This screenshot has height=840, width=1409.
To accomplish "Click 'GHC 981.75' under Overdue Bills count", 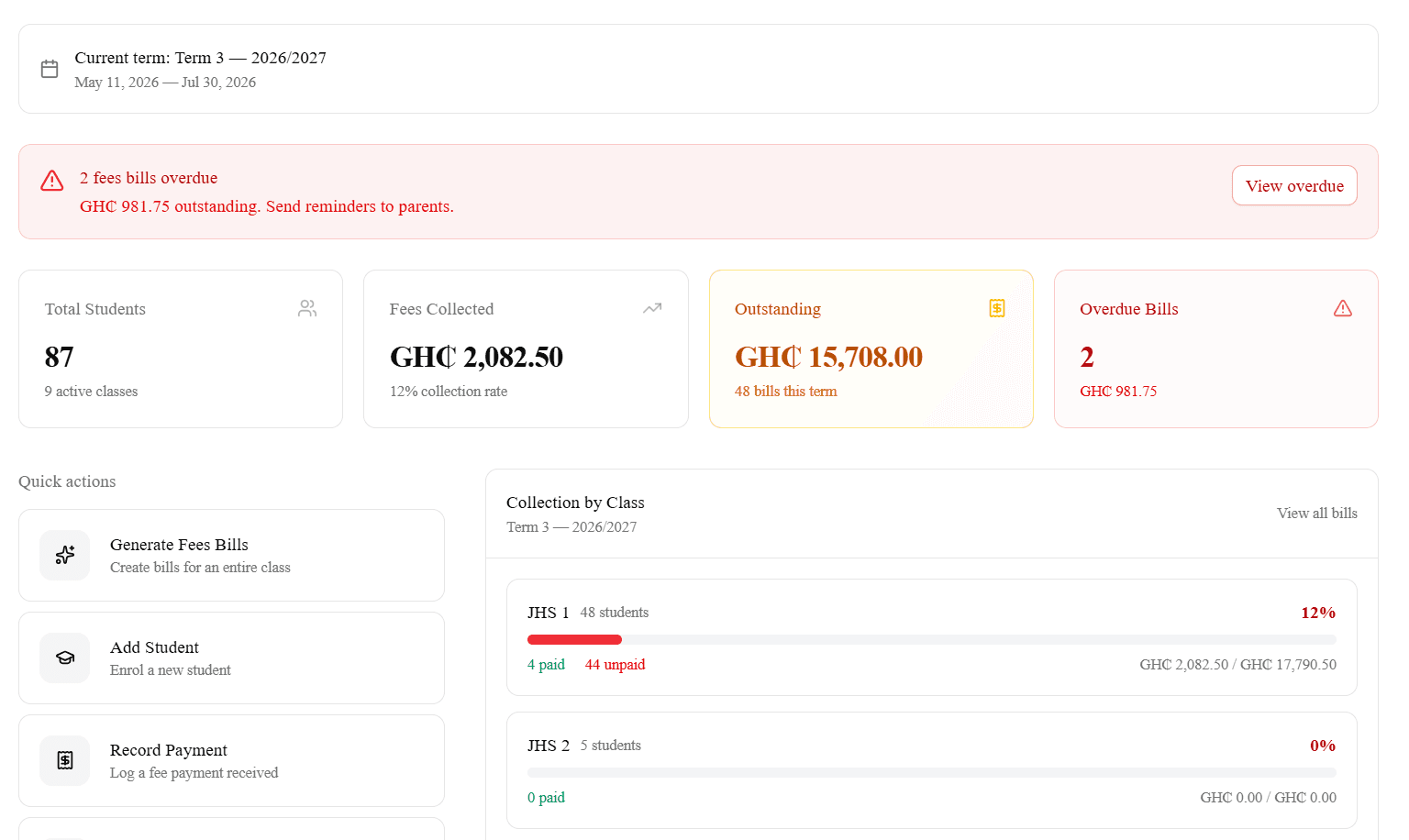I will (x=1118, y=392).
